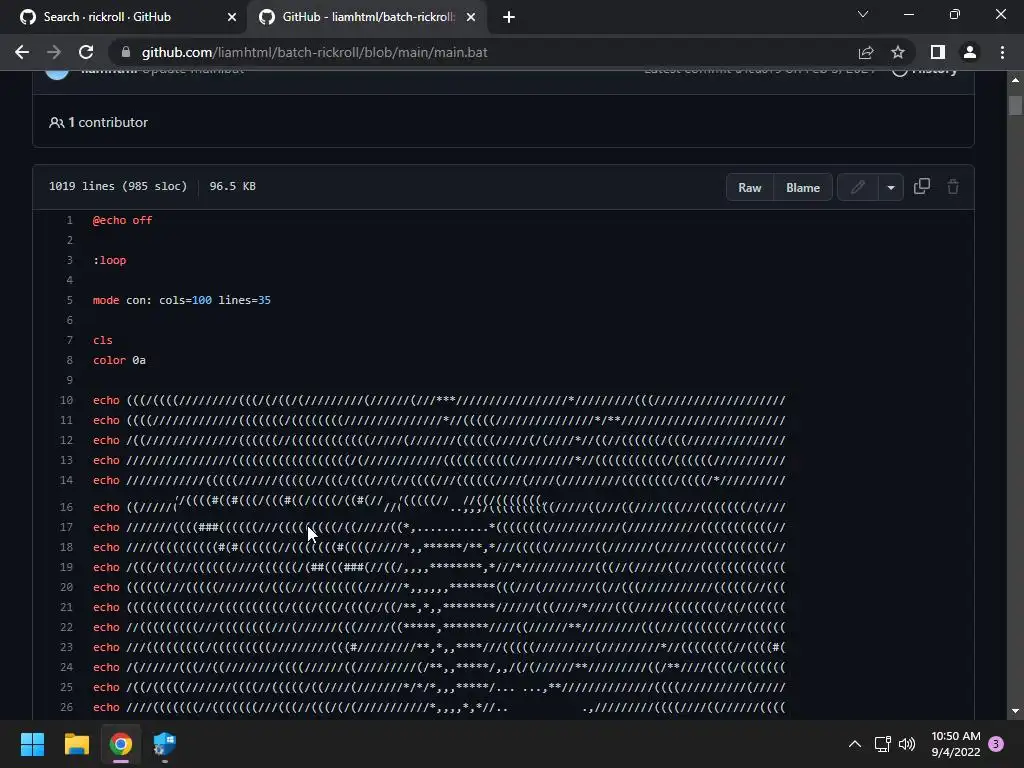The image size is (1024, 768).
Task: Click the scrollbar up arrow
Action: 1015,80
